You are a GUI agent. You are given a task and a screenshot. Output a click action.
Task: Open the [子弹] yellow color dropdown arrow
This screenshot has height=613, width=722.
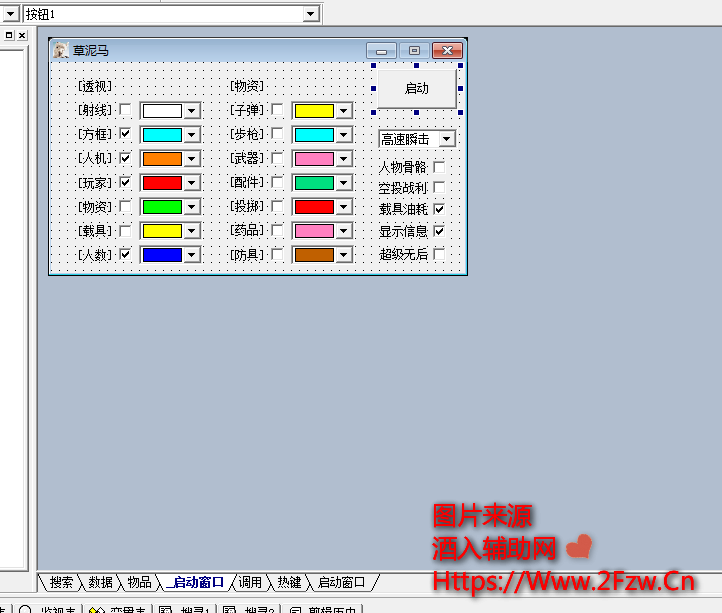pos(344,111)
